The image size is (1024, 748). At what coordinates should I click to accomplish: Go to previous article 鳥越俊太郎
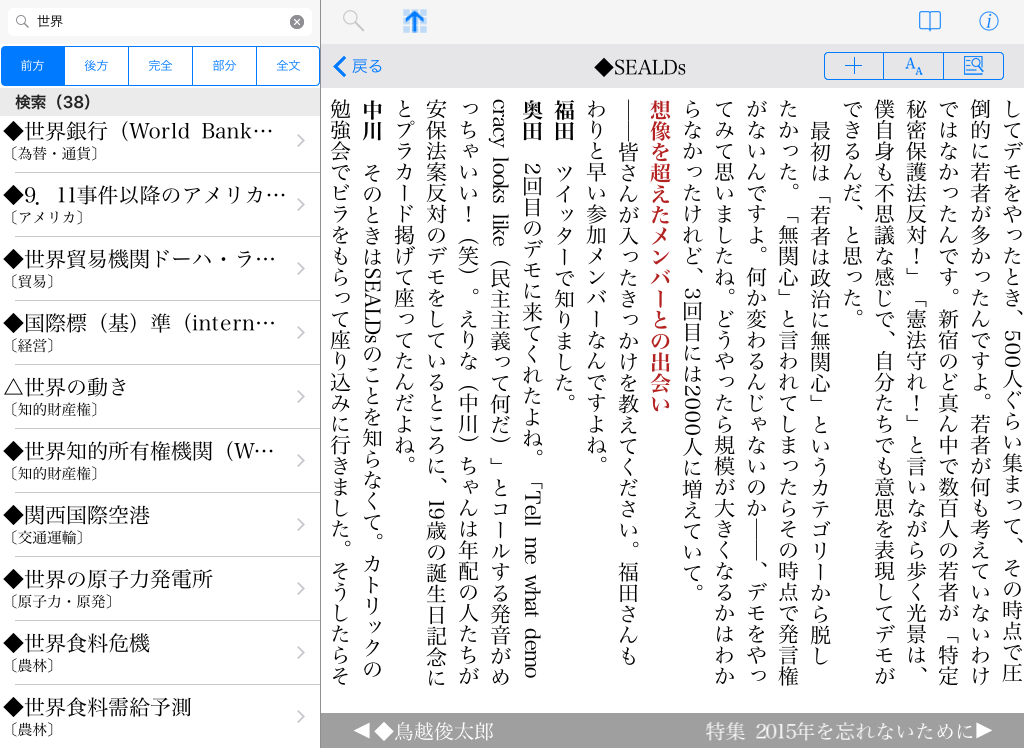point(423,731)
